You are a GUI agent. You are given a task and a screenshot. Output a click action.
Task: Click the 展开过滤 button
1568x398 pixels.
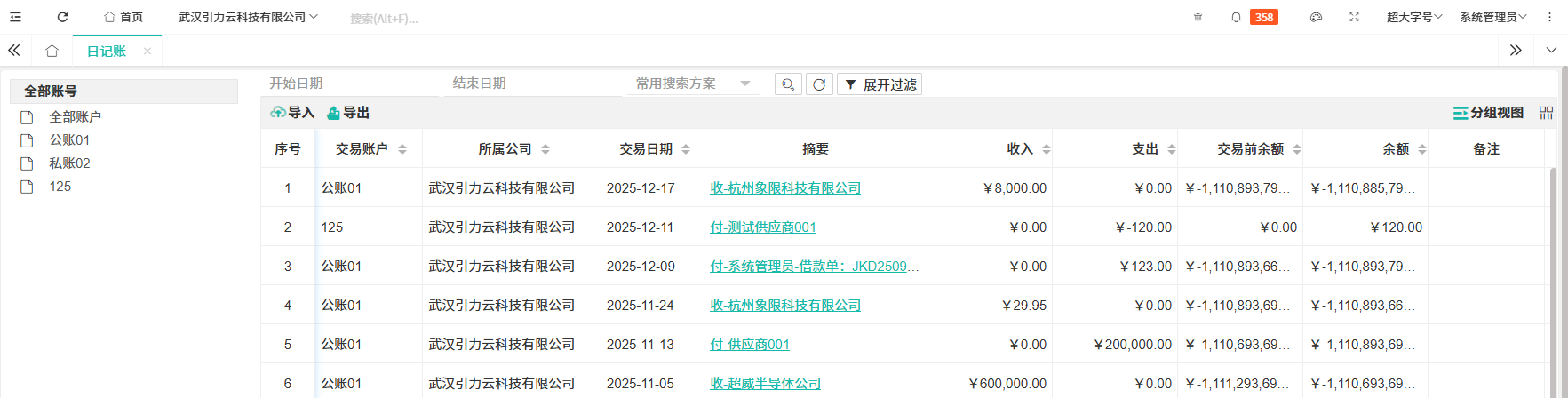pos(880,84)
